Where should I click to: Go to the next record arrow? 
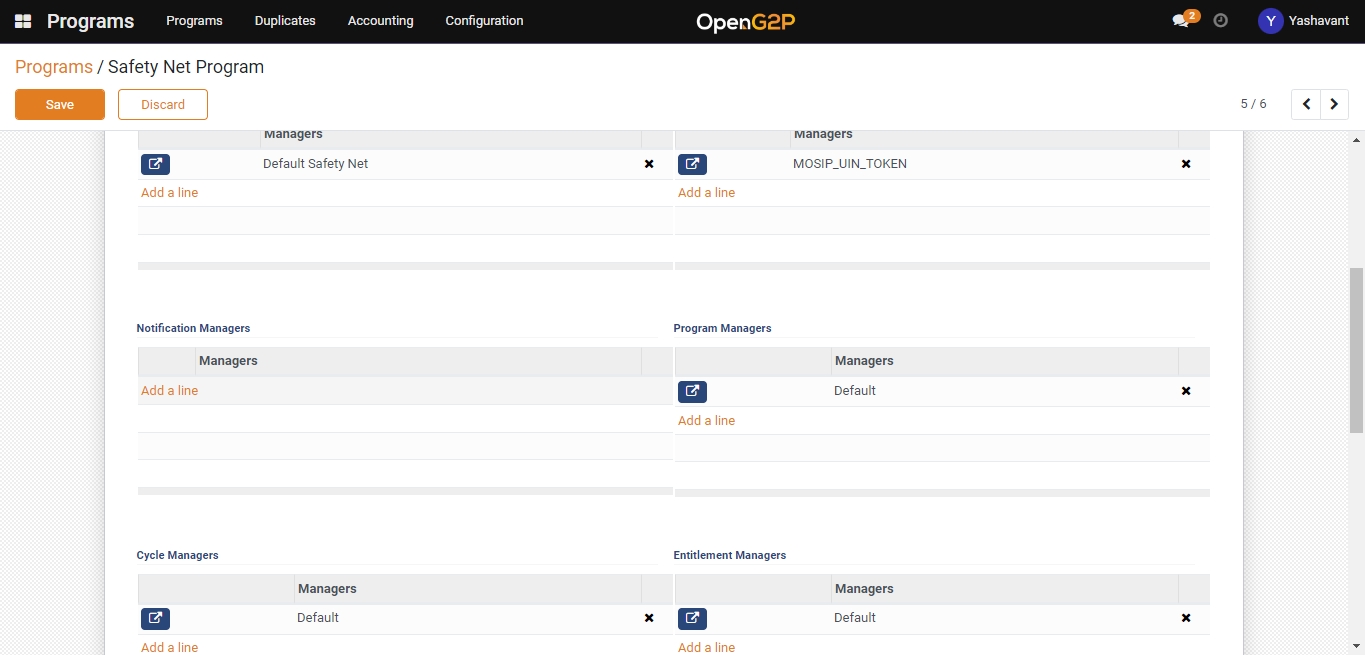(1334, 104)
